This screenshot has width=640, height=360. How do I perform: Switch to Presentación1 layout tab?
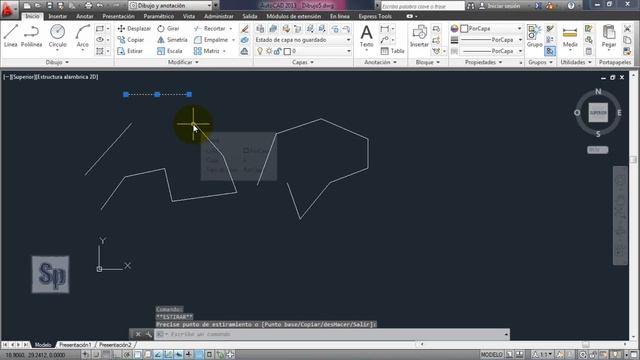(75, 345)
